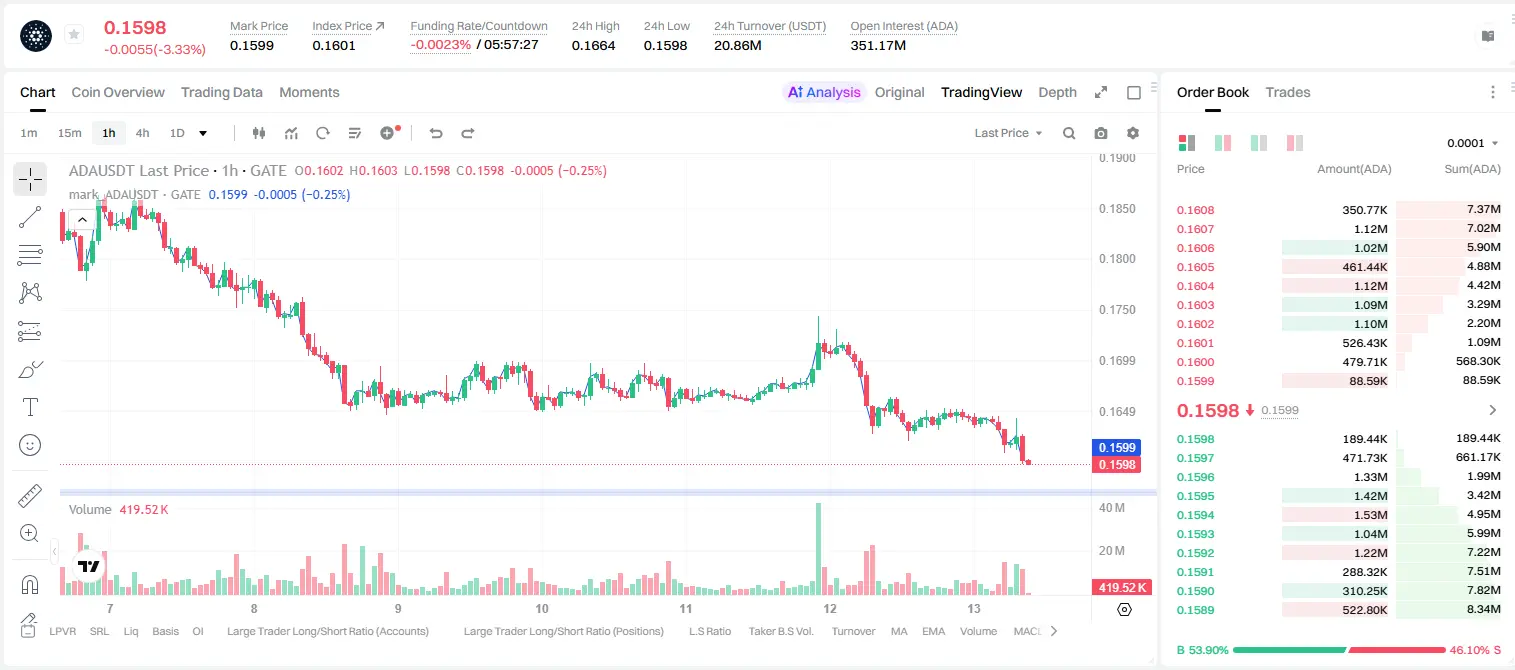Click the AI Analysis button

coord(824,92)
